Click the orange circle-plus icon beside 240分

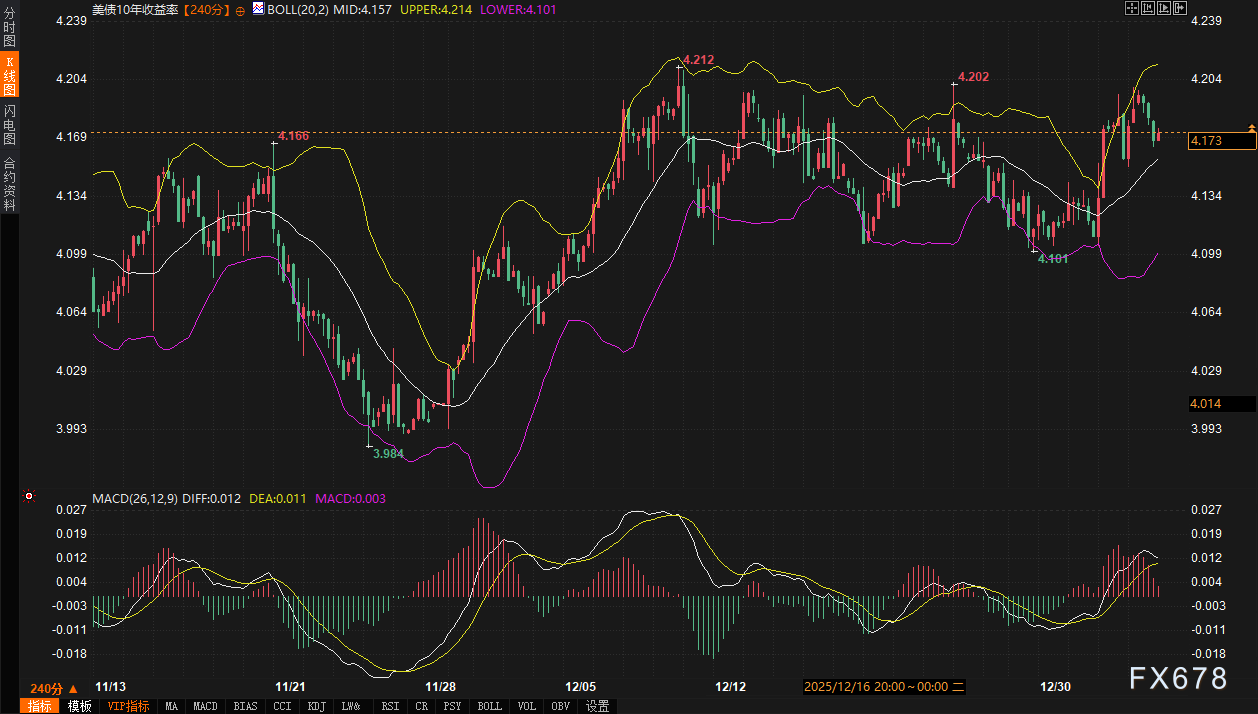(240, 9)
